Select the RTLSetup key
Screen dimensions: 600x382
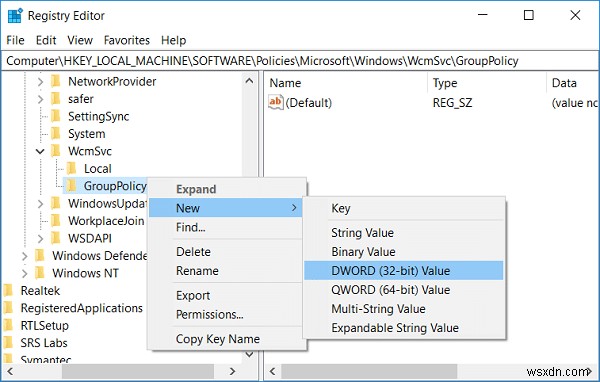tap(44, 325)
